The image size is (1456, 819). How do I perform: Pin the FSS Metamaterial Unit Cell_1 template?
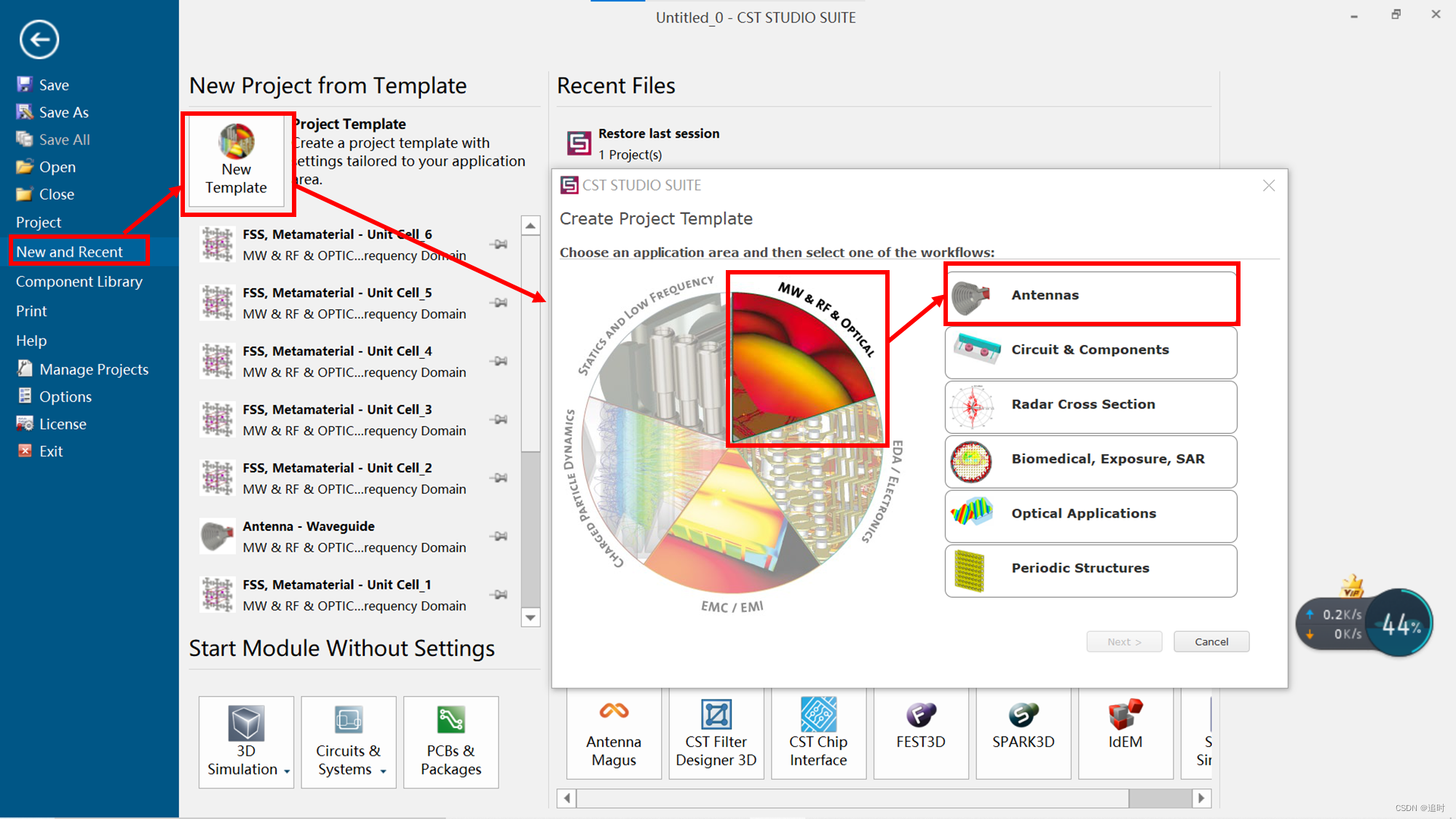pyautogui.click(x=499, y=595)
